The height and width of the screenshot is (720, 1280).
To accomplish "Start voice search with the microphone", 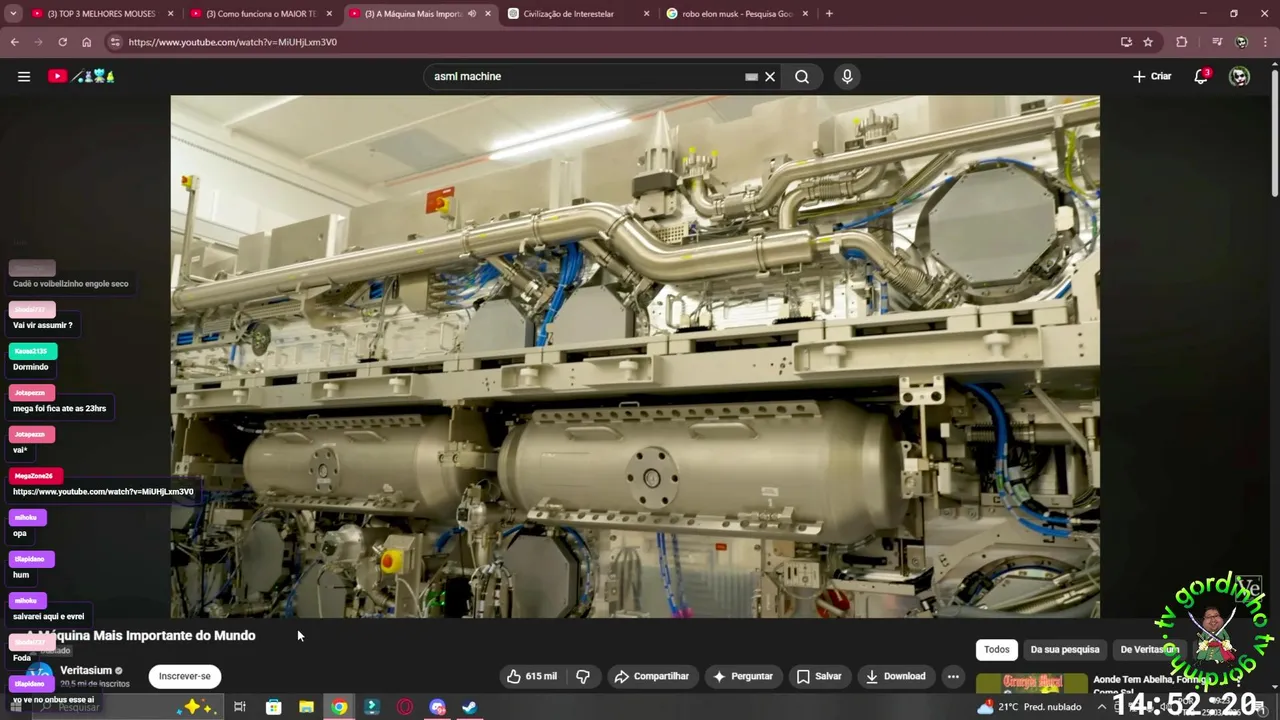I will 847,76.
